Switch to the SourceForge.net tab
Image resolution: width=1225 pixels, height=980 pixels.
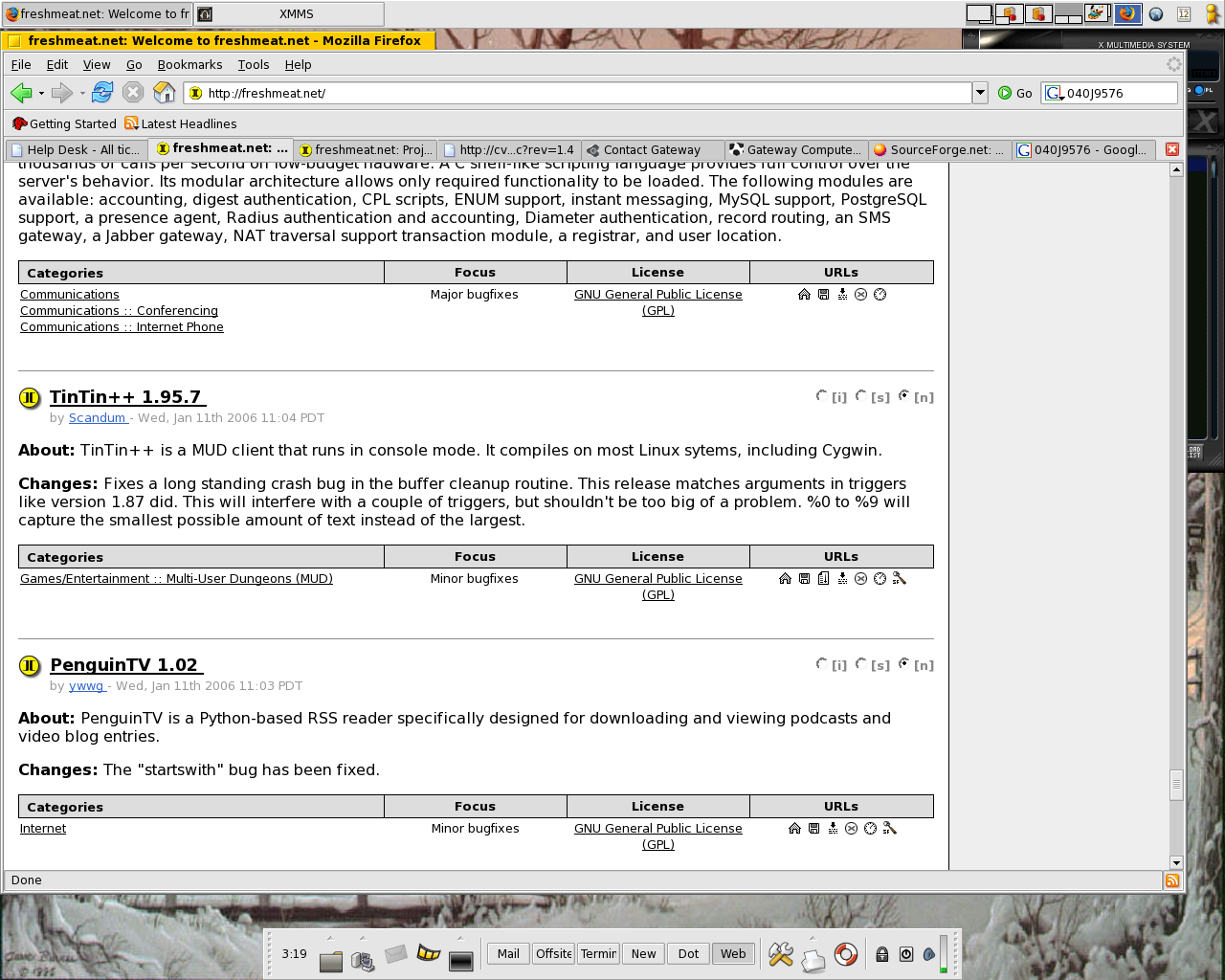(x=940, y=149)
